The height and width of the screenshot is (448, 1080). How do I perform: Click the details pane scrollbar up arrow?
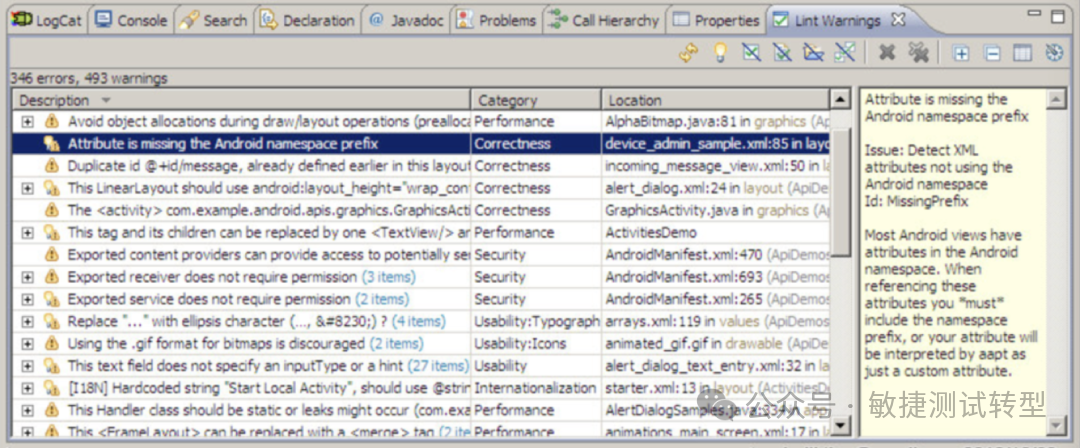tap(1056, 100)
